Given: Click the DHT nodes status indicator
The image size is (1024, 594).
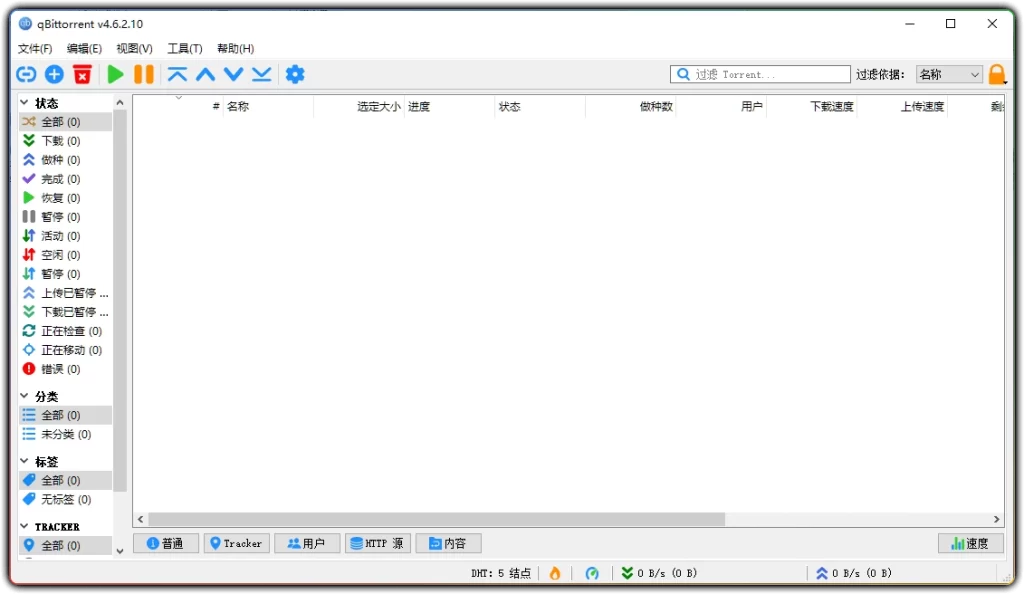Looking at the screenshot, I should [502, 572].
